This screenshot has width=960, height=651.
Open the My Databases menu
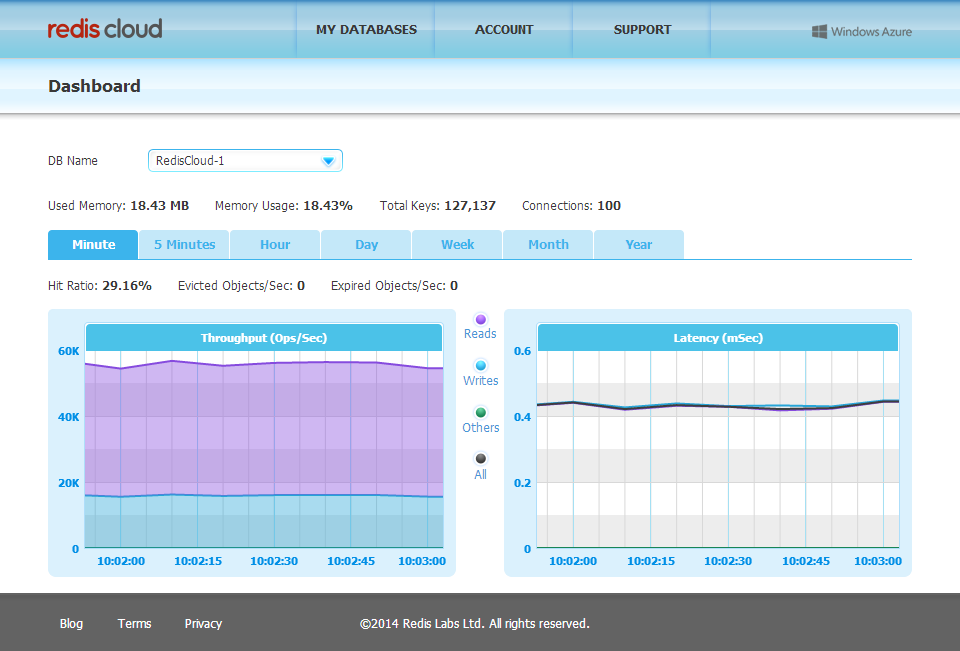[366, 29]
